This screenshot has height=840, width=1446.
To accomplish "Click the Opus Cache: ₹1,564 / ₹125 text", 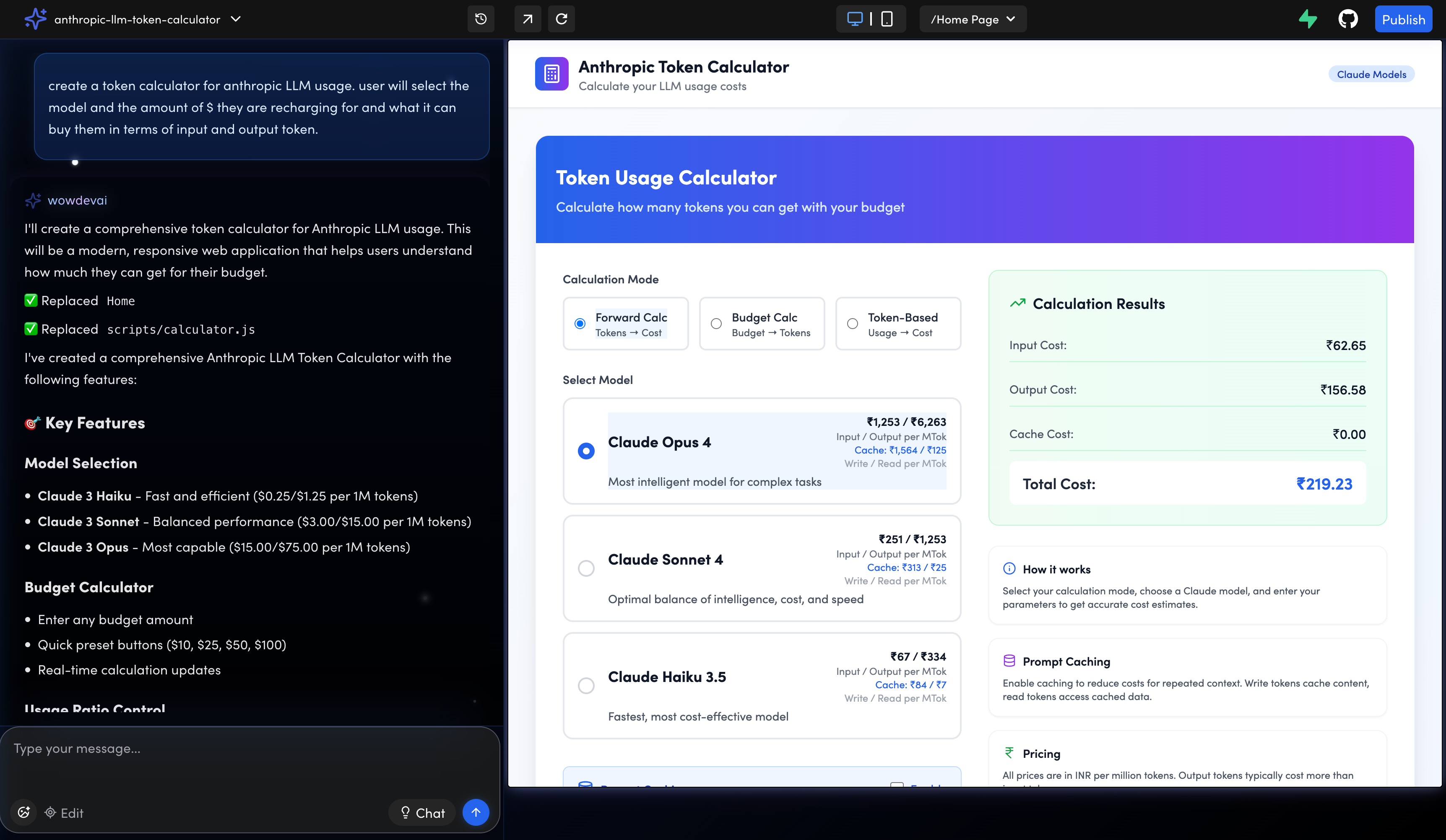I will pos(900,450).
